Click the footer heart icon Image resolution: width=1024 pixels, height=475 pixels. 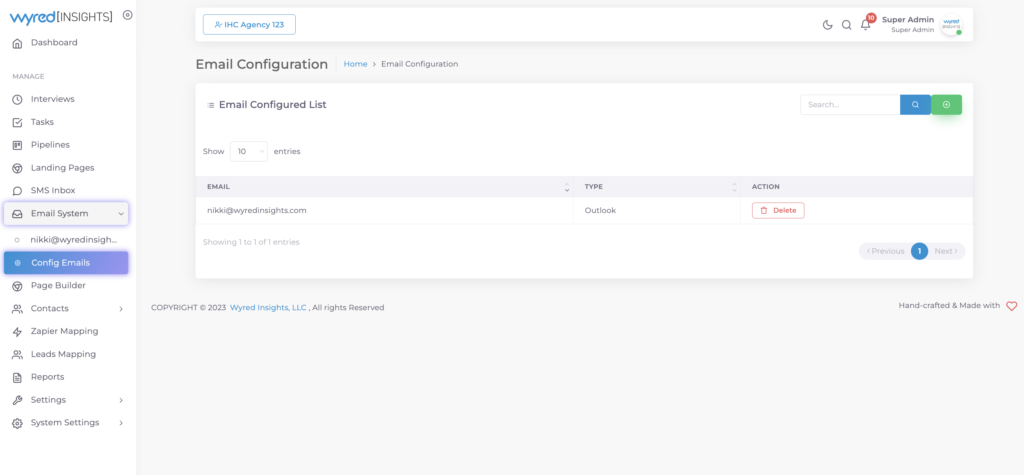pos(1012,306)
